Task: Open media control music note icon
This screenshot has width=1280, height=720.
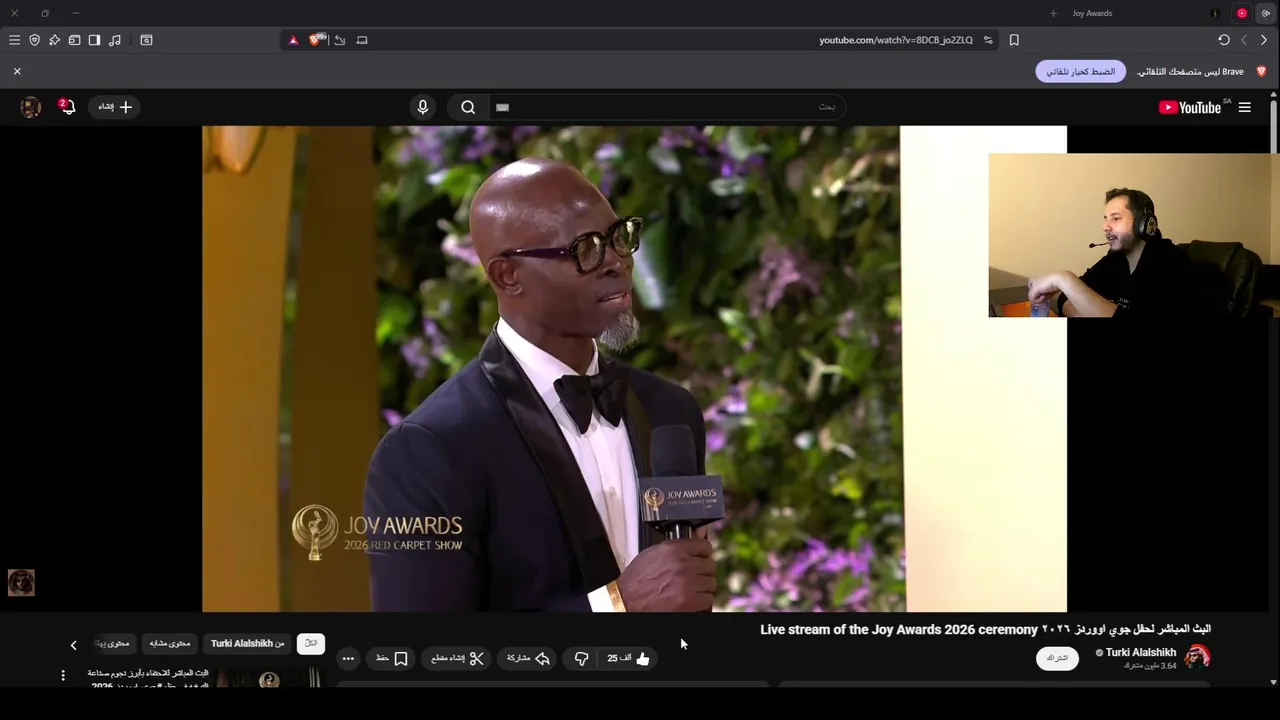Action: (115, 40)
